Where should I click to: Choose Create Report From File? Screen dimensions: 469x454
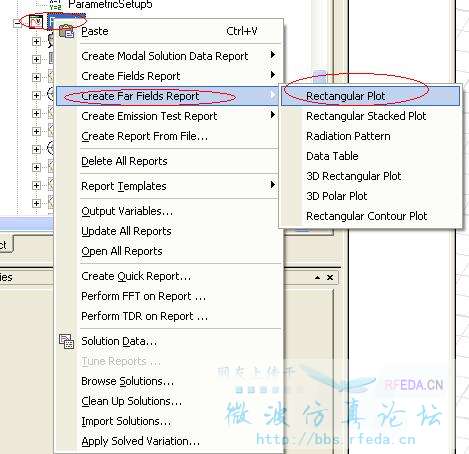tap(145, 136)
